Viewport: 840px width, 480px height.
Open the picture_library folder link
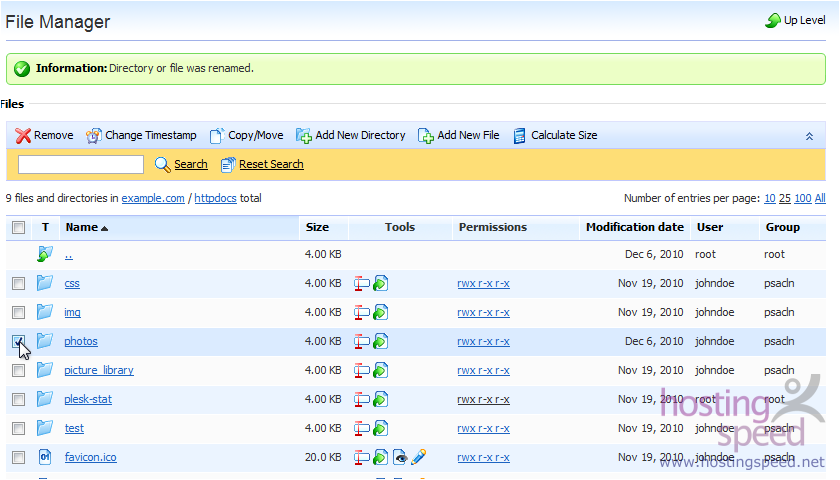point(99,370)
